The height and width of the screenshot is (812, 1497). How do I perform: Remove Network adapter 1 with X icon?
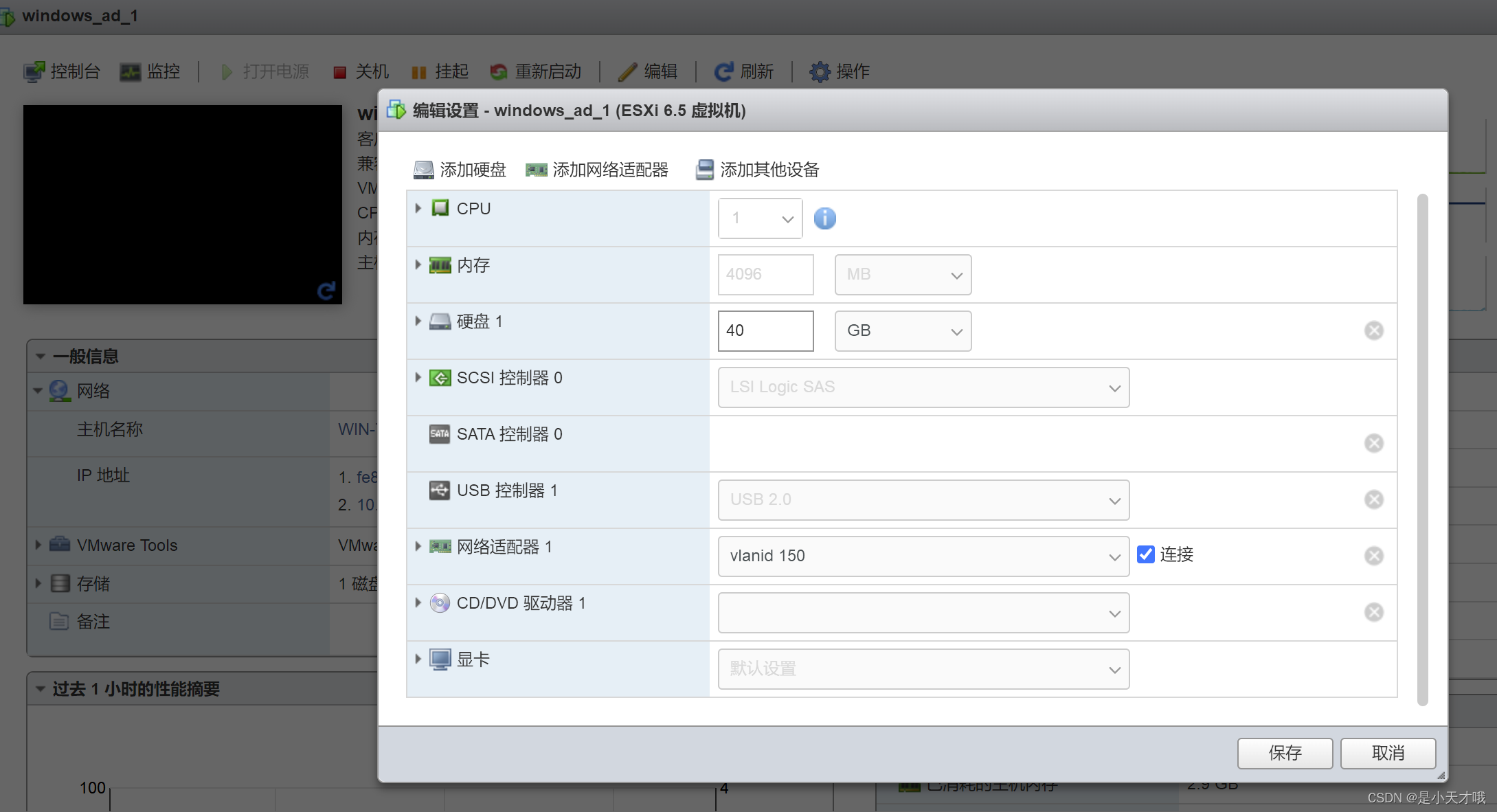(x=1373, y=556)
